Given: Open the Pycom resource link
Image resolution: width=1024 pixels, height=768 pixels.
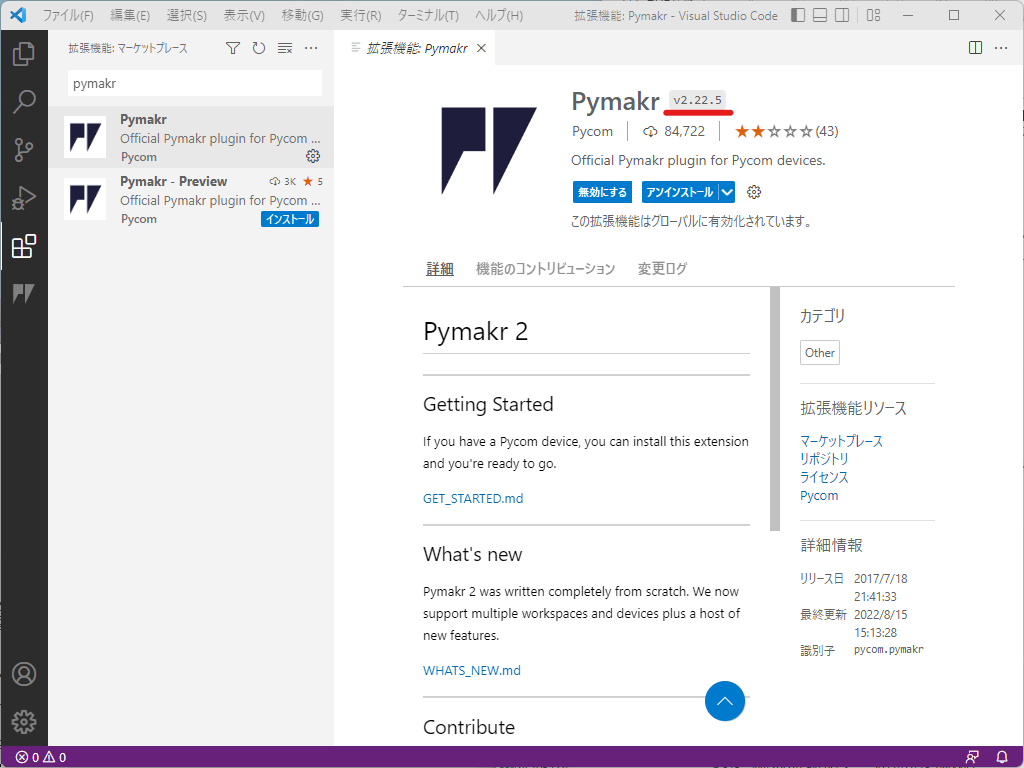Looking at the screenshot, I should (819, 496).
